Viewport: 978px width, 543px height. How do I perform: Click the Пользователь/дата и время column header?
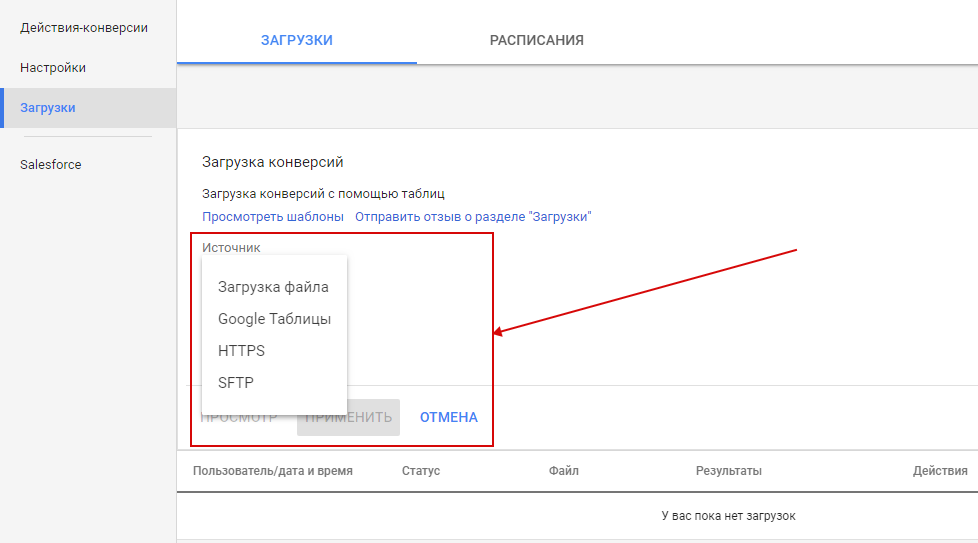pyautogui.click(x=273, y=471)
